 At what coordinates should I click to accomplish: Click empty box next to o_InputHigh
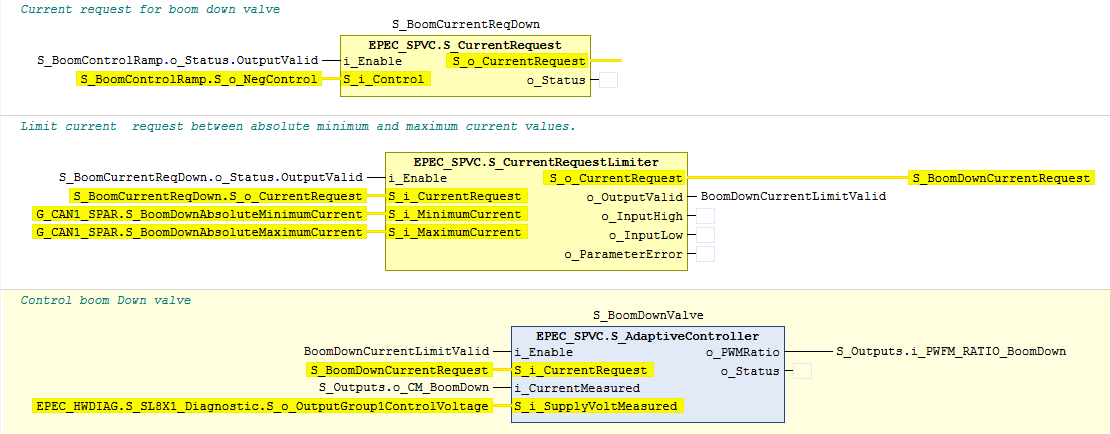705,216
